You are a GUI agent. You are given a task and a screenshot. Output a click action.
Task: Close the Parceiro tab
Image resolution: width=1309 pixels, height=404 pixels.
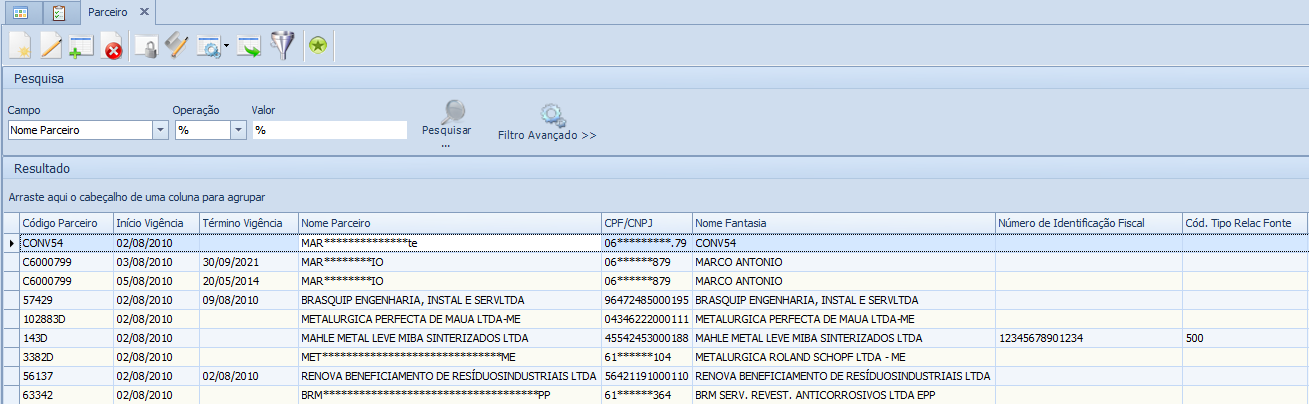pyautogui.click(x=144, y=12)
